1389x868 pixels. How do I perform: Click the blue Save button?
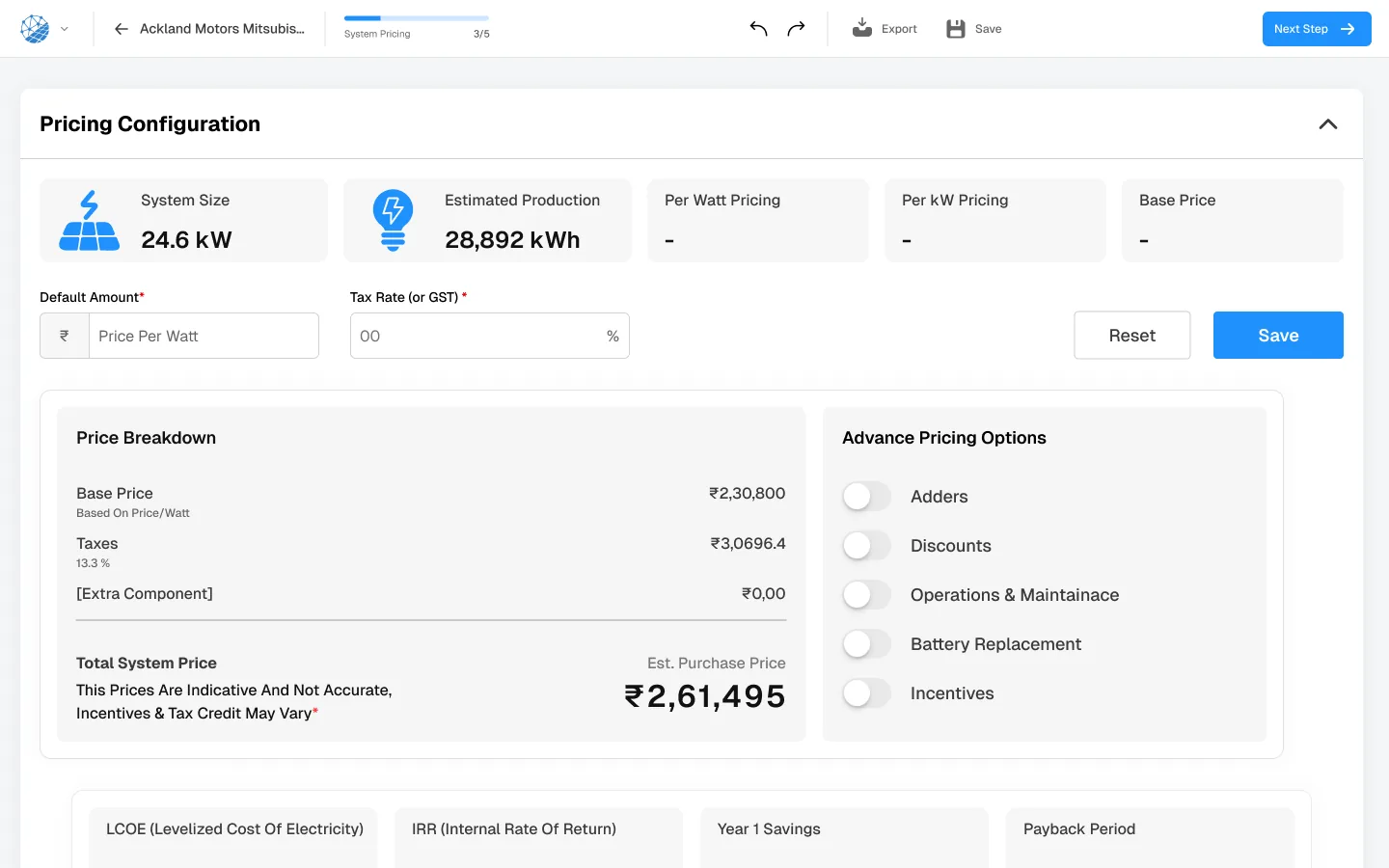tap(1278, 336)
